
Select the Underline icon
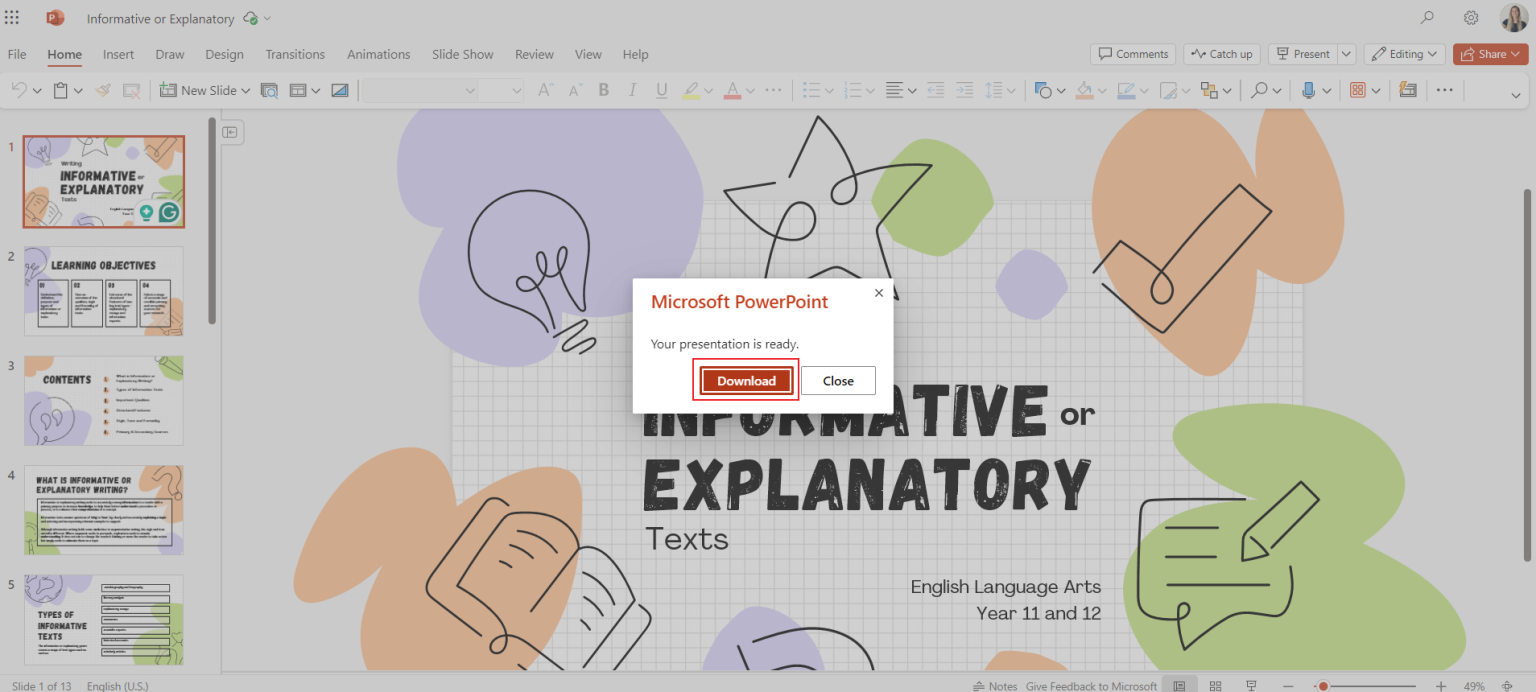(x=661, y=90)
